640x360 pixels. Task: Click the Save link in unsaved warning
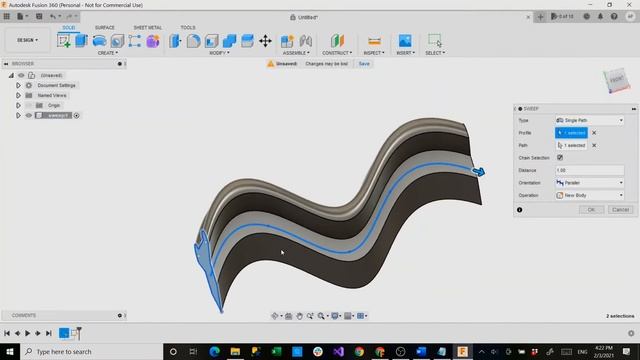coord(364,64)
